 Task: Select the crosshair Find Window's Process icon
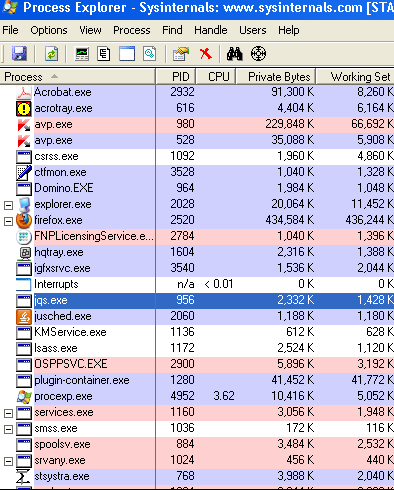pos(258,53)
